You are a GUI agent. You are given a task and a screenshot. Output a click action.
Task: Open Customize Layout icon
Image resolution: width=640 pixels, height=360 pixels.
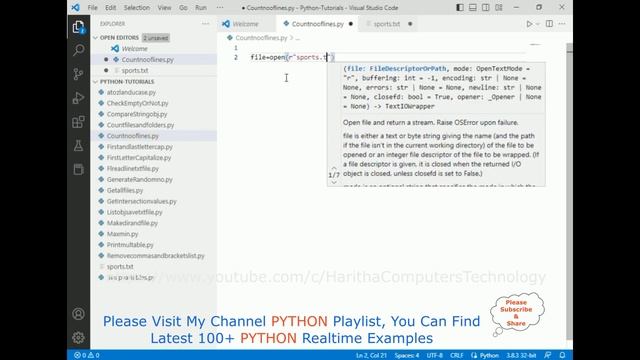point(499,7)
